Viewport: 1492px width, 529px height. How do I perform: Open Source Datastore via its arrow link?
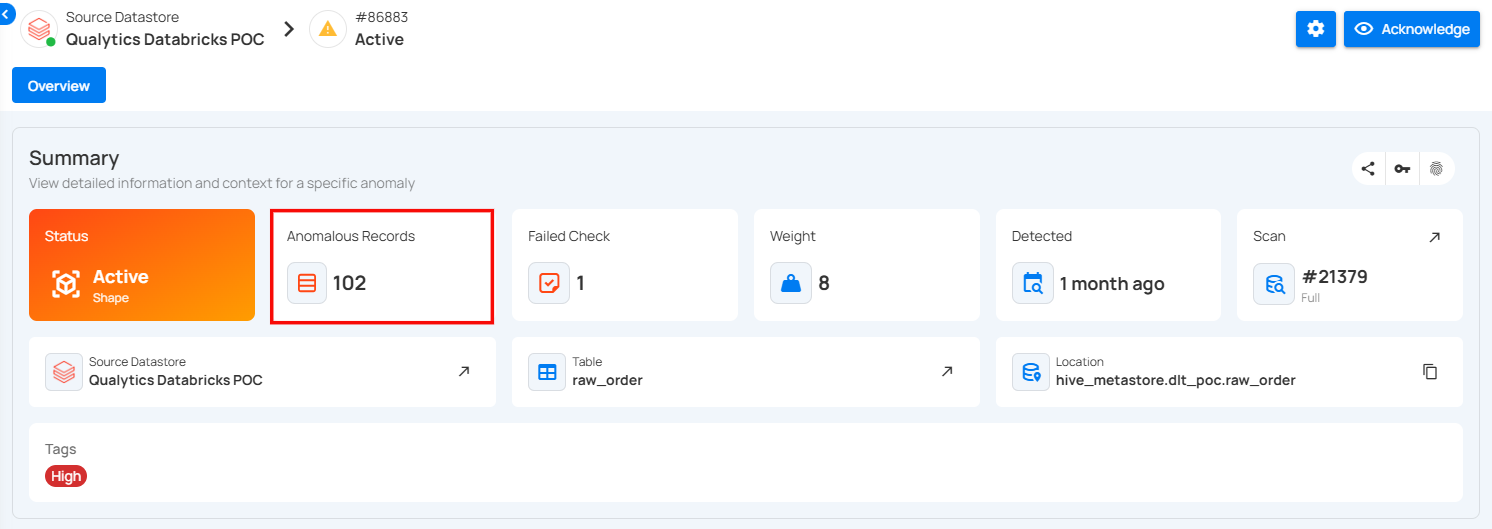[464, 371]
